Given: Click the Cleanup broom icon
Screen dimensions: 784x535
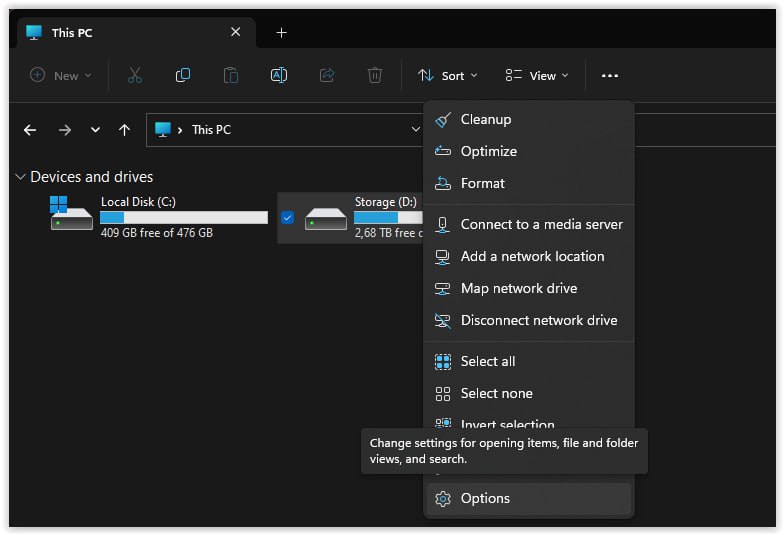Looking at the screenshot, I should pos(443,120).
